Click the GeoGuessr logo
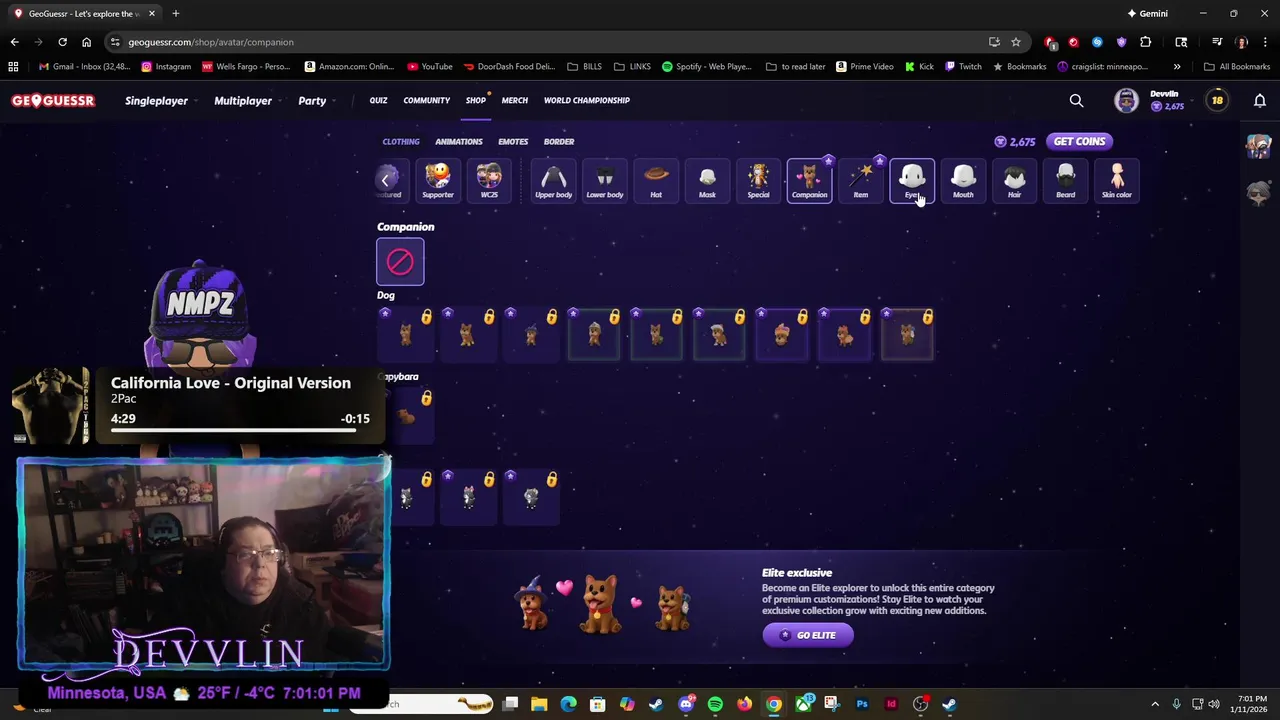1280x720 pixels. click(x=53, y=101)
